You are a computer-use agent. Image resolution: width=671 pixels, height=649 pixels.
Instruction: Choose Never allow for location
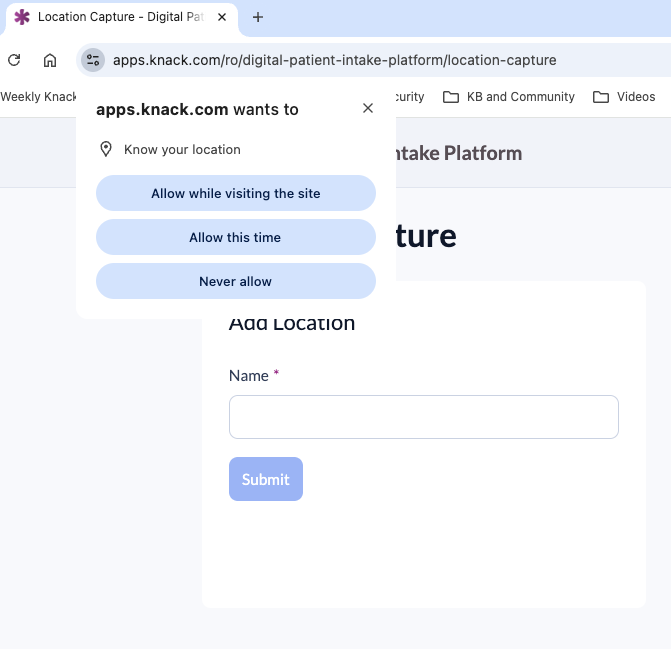pyautogui.click(x=236, y=281)
